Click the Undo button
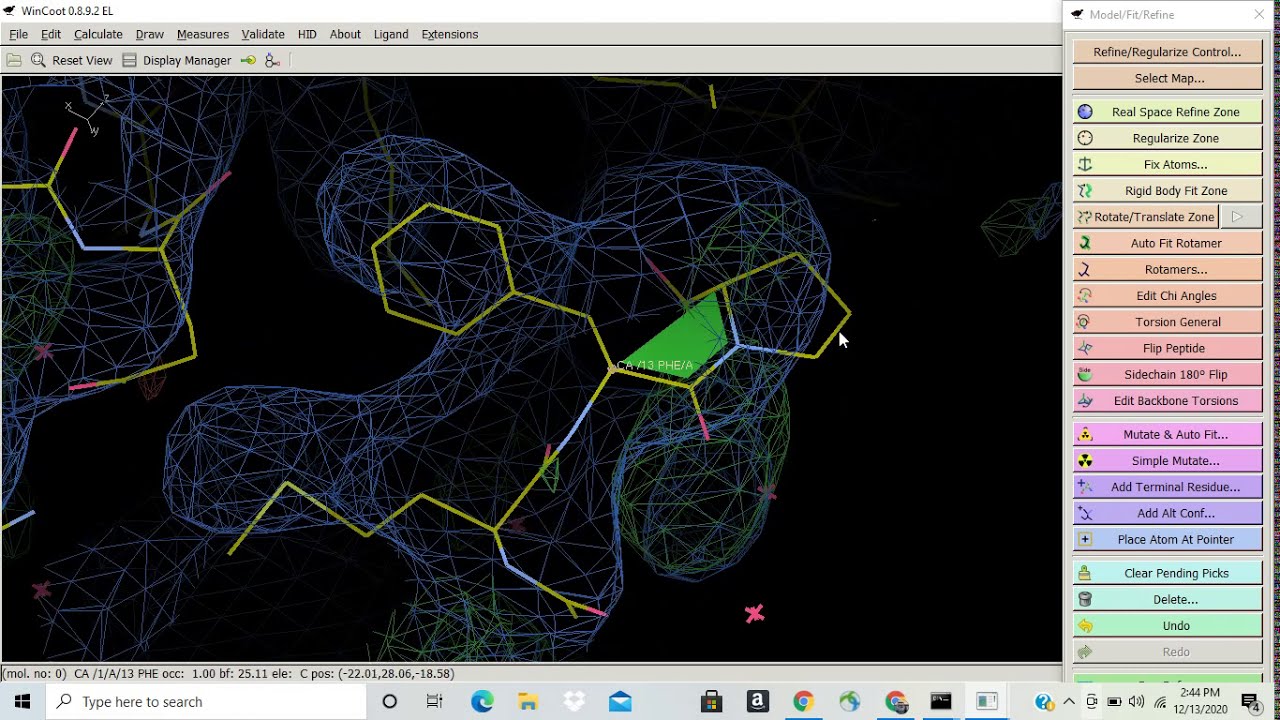Viewport: 1280px width, 720px height. point(1167,626)
